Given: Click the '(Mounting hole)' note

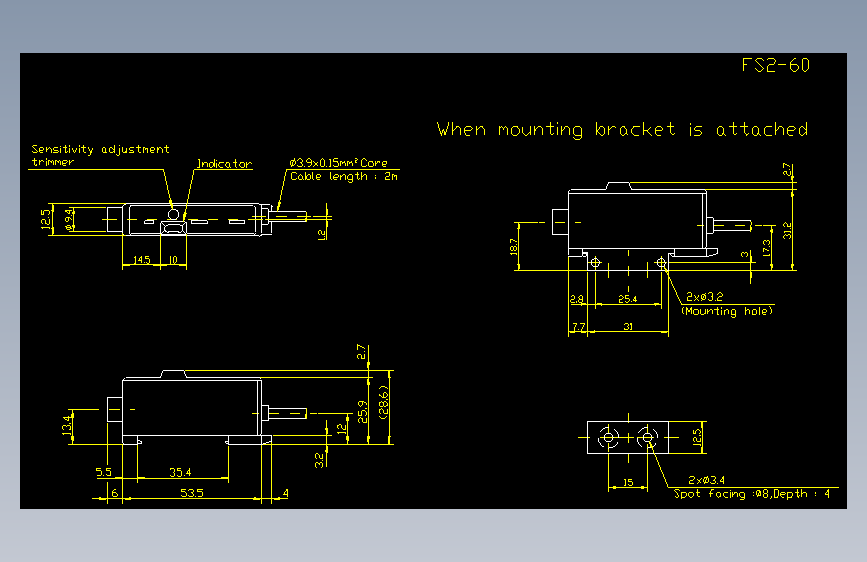Looking at the screenshot, I should tap(727, 311).
